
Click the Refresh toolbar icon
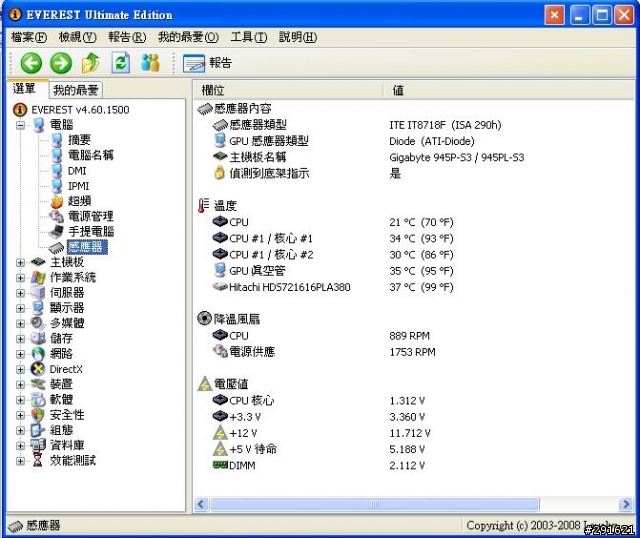(x=121, y=63)
